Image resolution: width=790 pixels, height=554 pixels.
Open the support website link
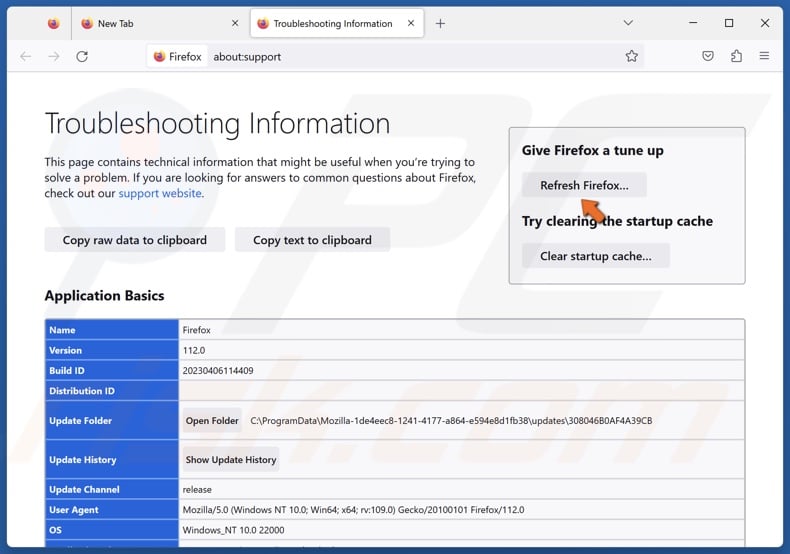click(160, 193)
